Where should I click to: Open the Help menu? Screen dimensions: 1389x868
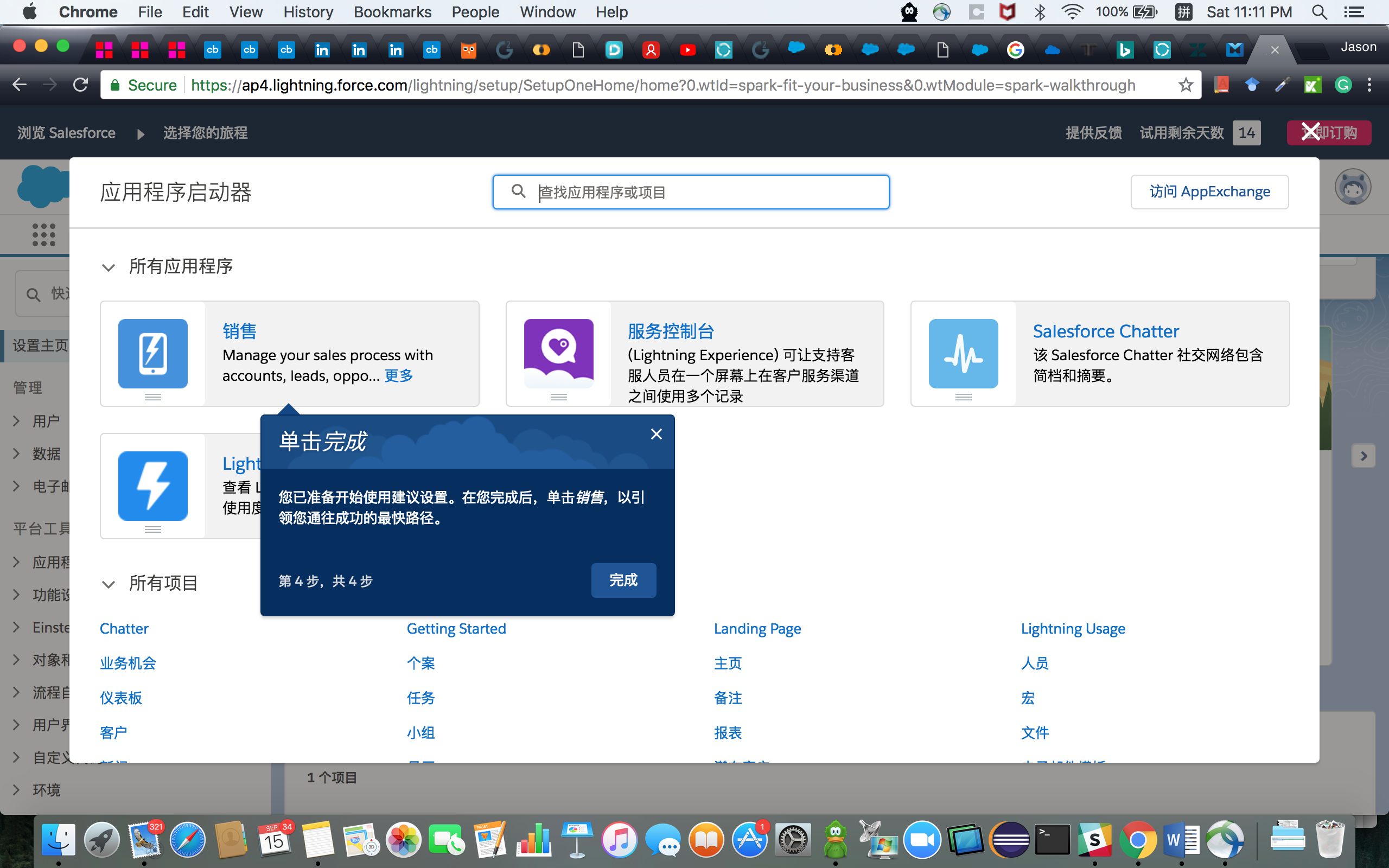point(611,12)
